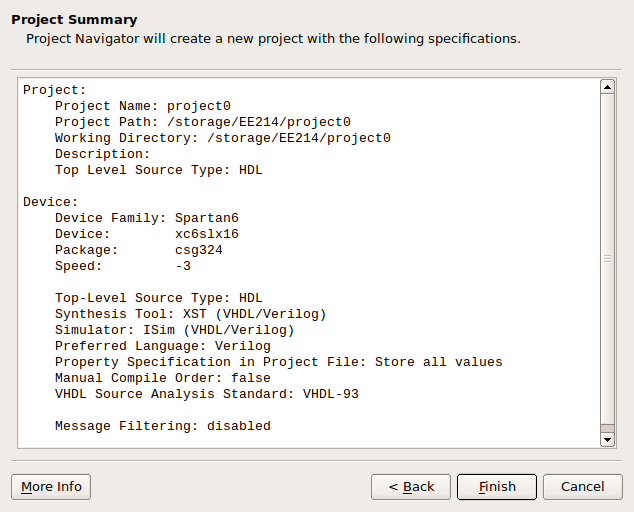This screenshot has height=512, width=634.
Task: Click the package value csg324
Action: [199, 250]
